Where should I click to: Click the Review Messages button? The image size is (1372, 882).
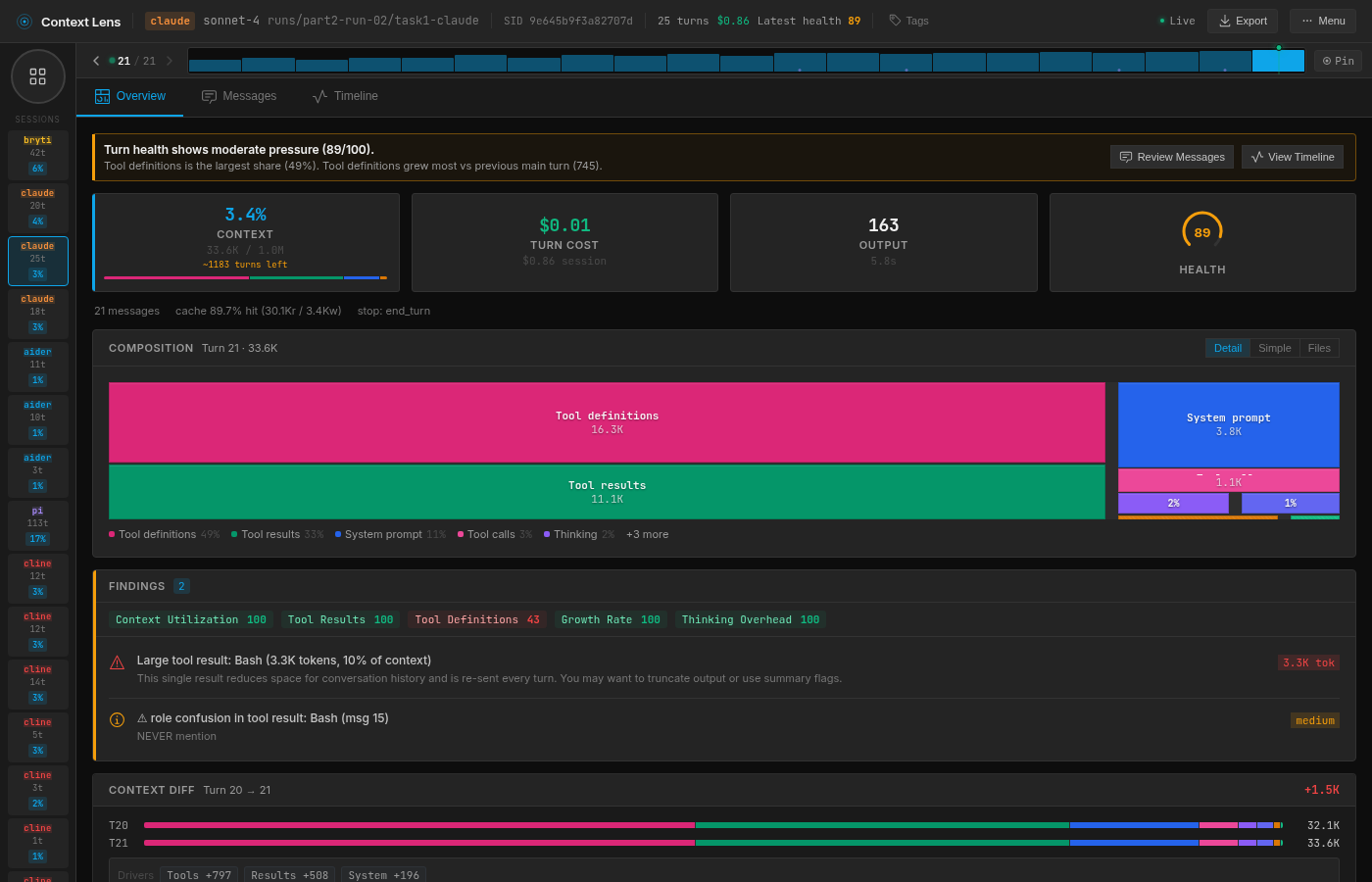(1171, 157)
